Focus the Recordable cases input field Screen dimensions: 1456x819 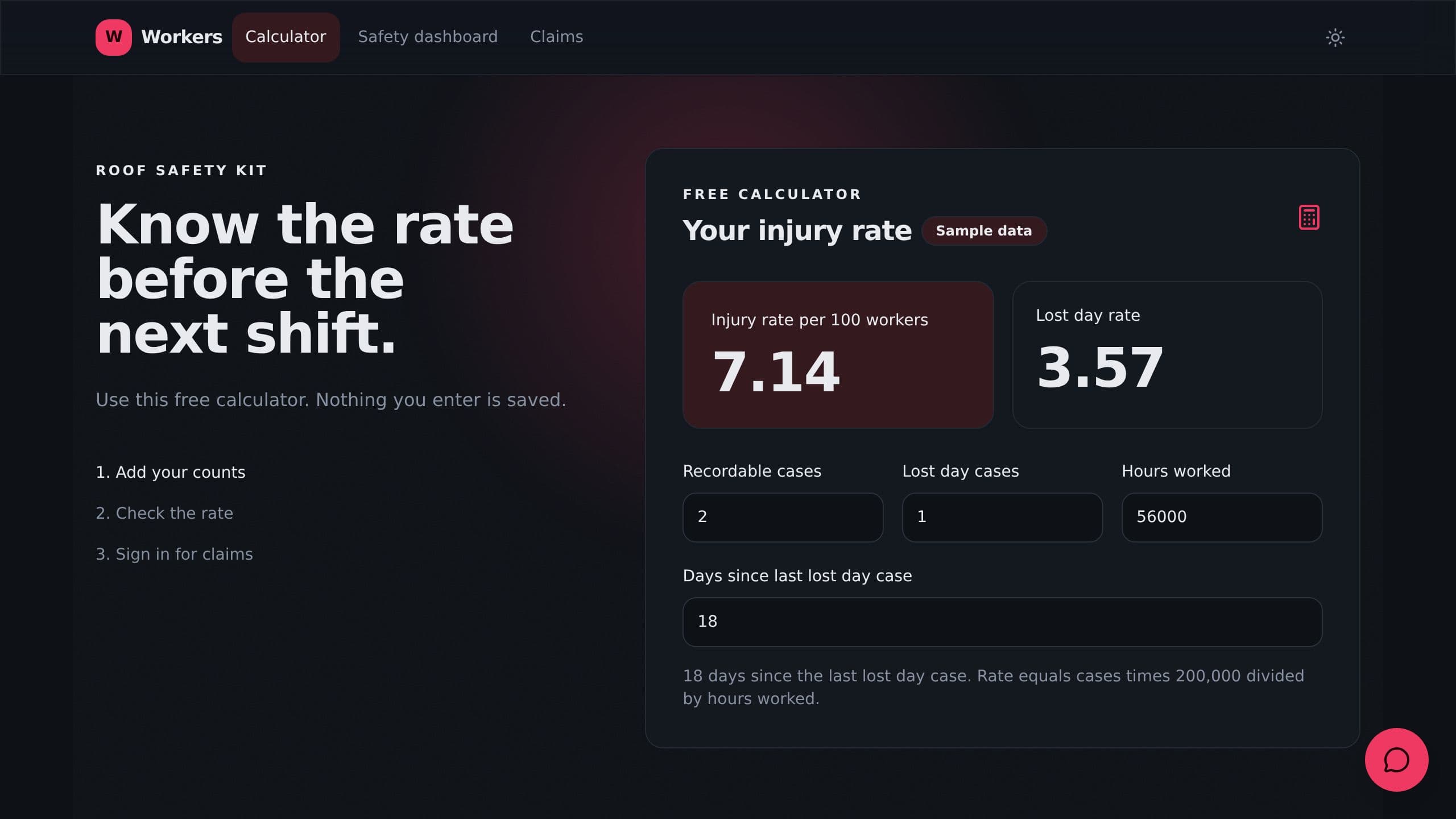783,517
